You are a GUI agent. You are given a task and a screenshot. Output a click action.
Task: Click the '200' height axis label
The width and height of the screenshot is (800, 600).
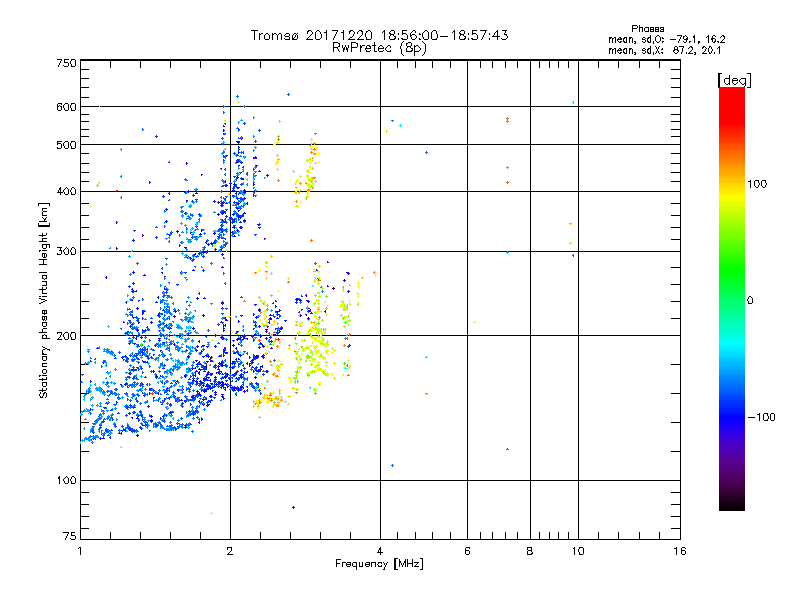(x=66, y=336)
